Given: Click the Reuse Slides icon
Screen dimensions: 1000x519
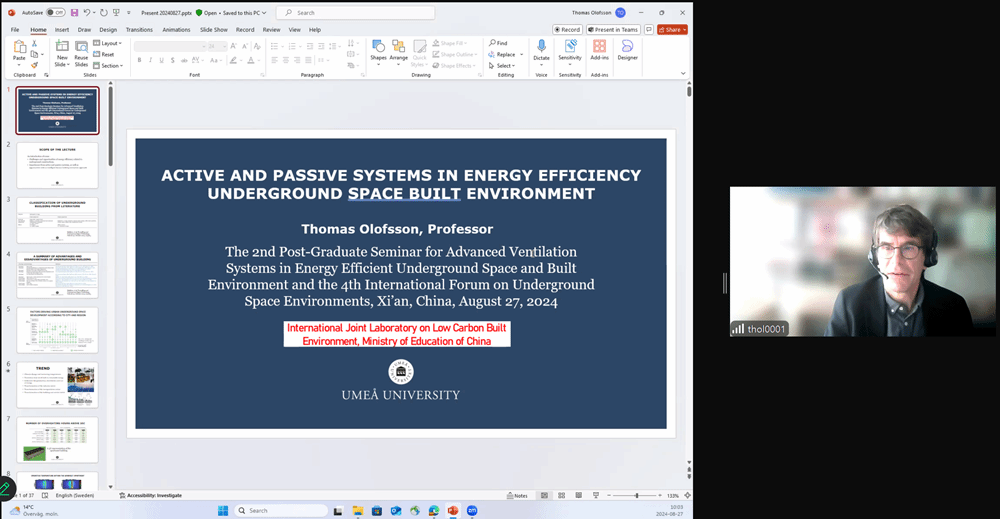Looking at the screenshot, I should point(81,48).
